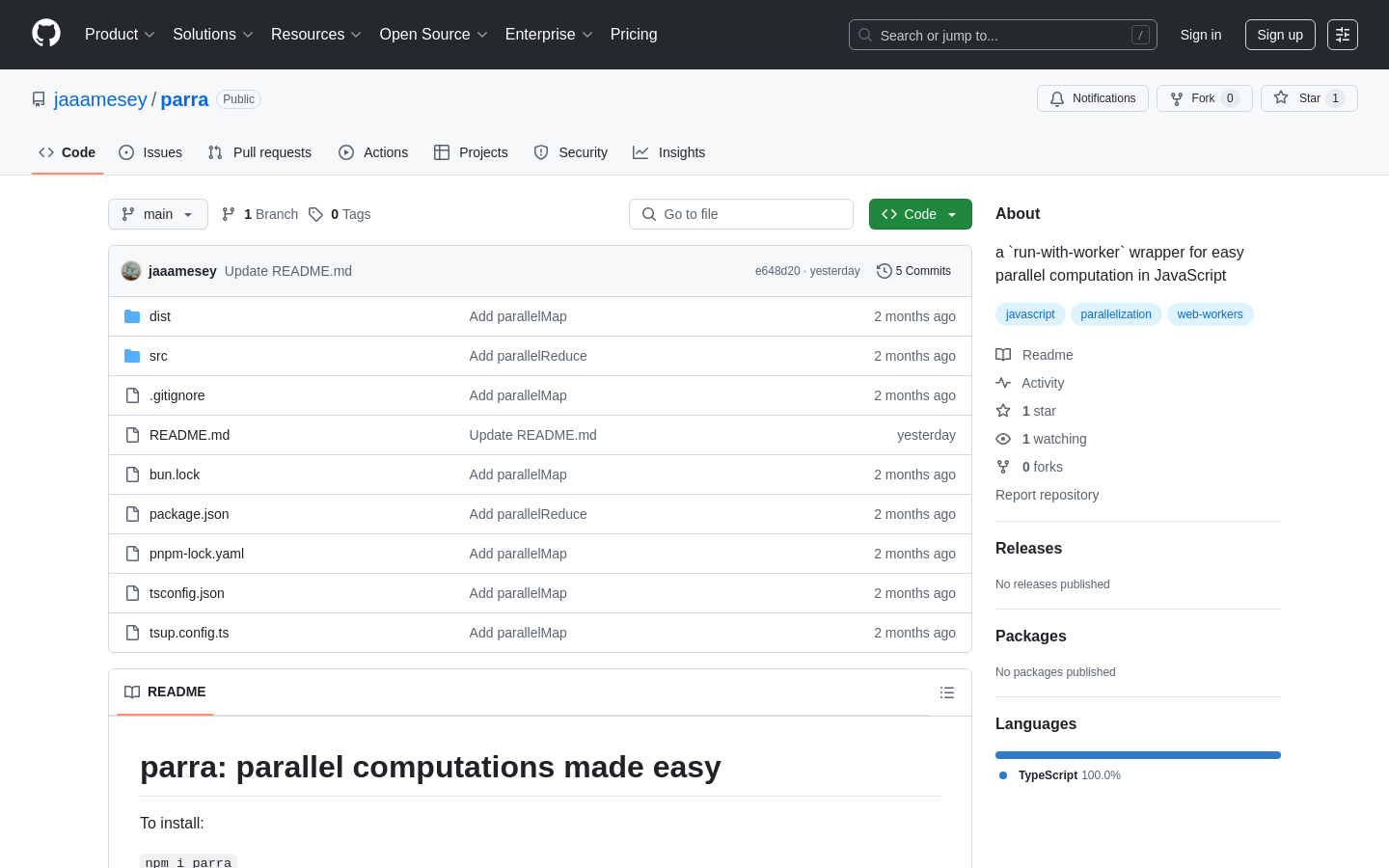
Task: Switch to the Code tab
Action: click(x=68, y=152)
